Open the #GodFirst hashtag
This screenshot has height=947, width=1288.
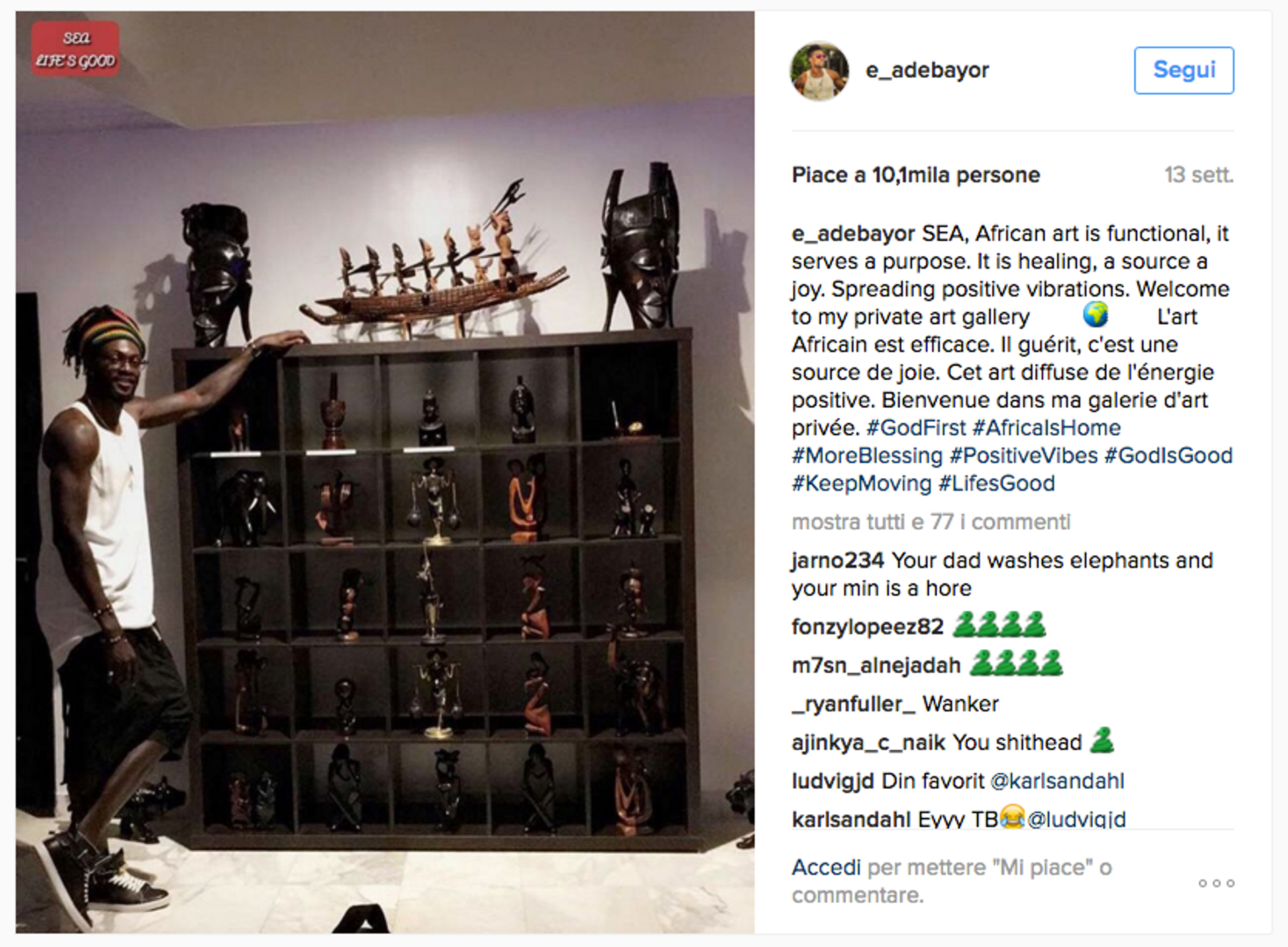(916, 428)
